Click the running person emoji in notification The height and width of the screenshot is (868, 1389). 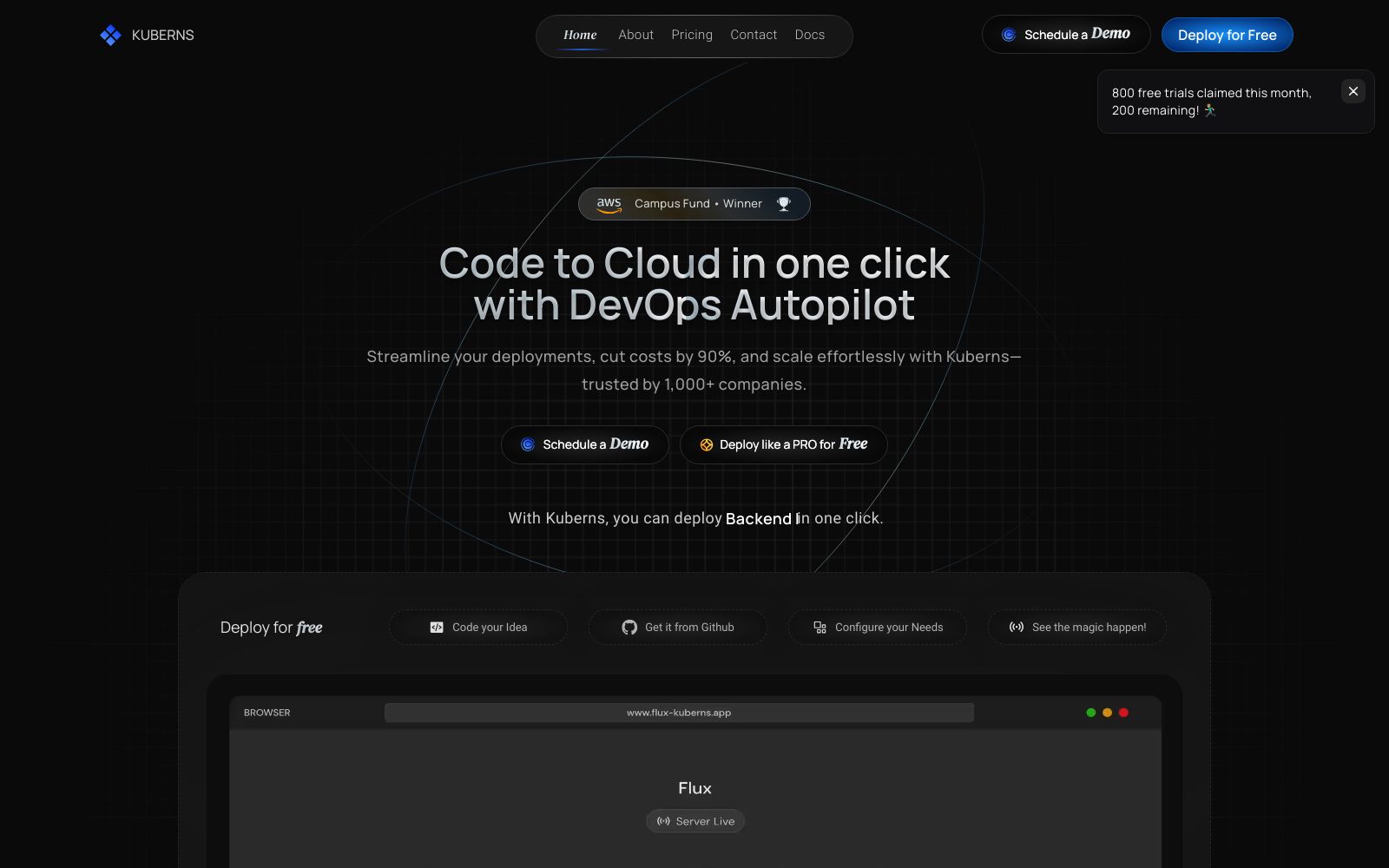(x=1210, y=110)
